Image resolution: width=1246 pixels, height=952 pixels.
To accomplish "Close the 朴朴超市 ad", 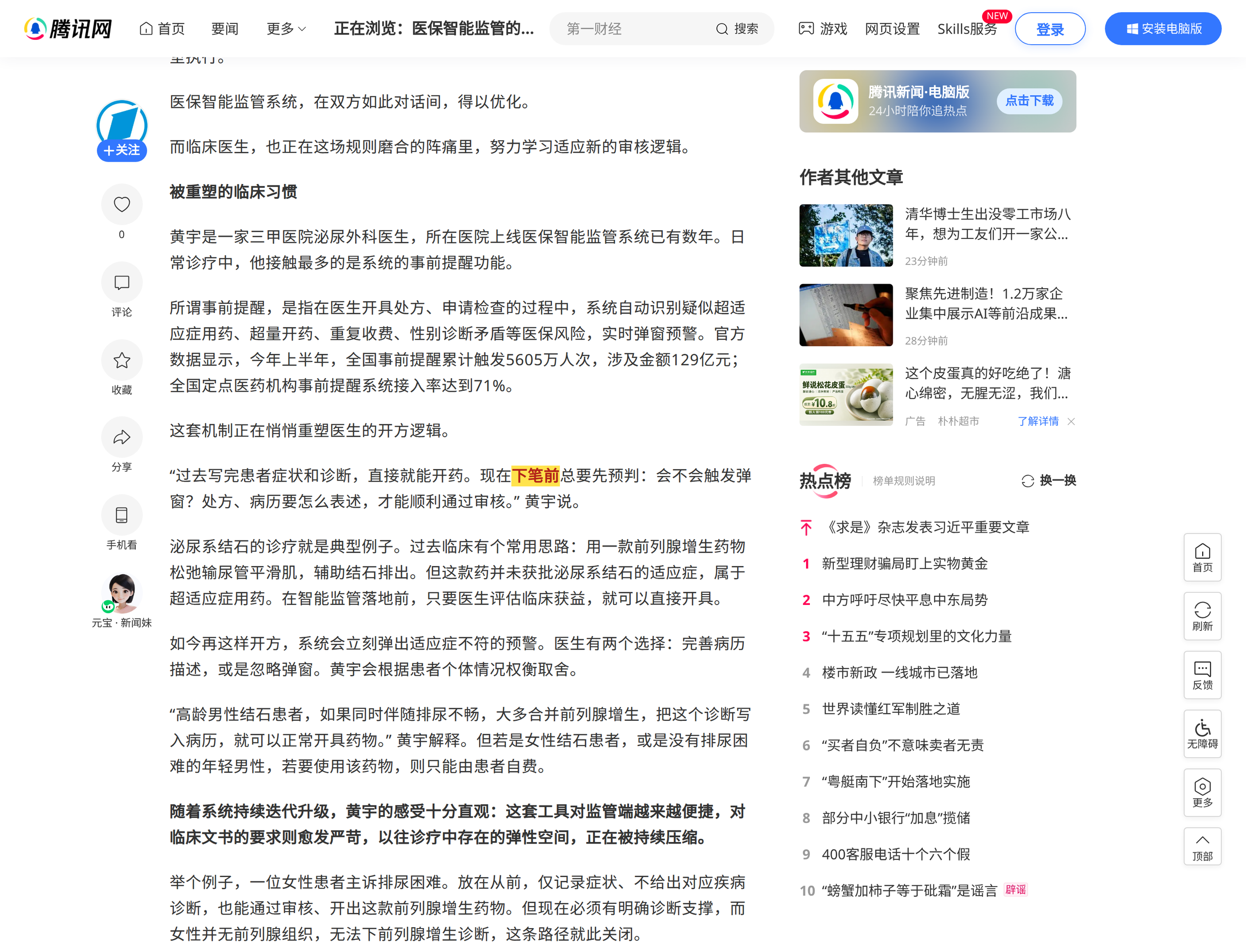I will coord(1070,421).
